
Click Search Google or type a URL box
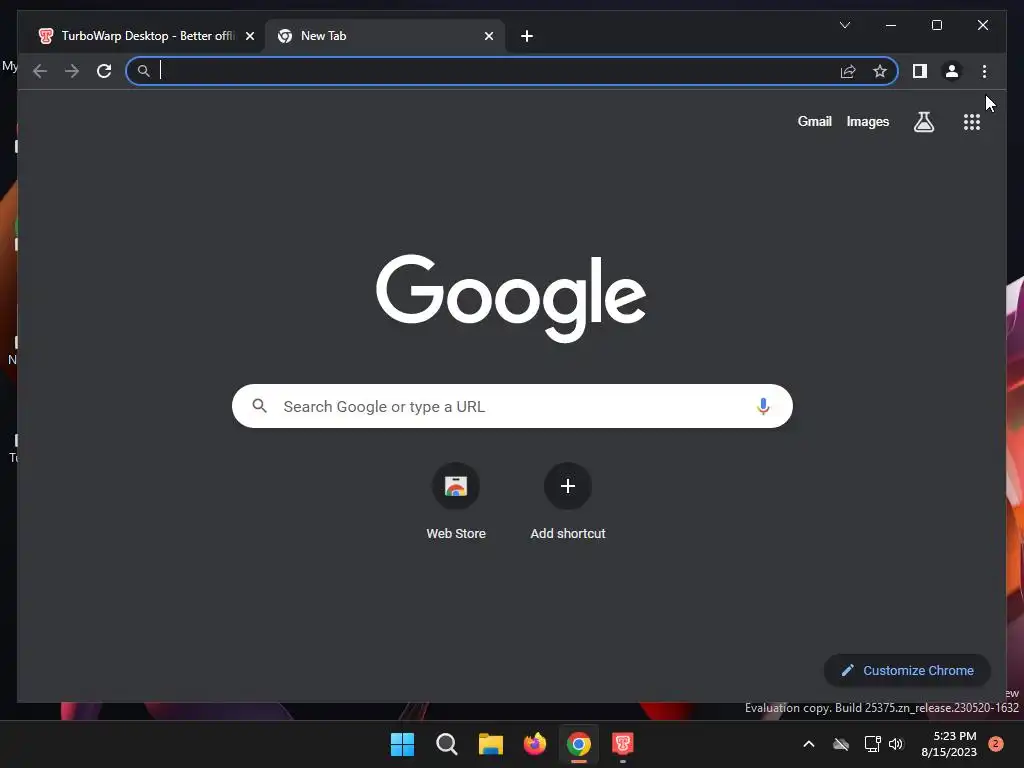(512, 406)
